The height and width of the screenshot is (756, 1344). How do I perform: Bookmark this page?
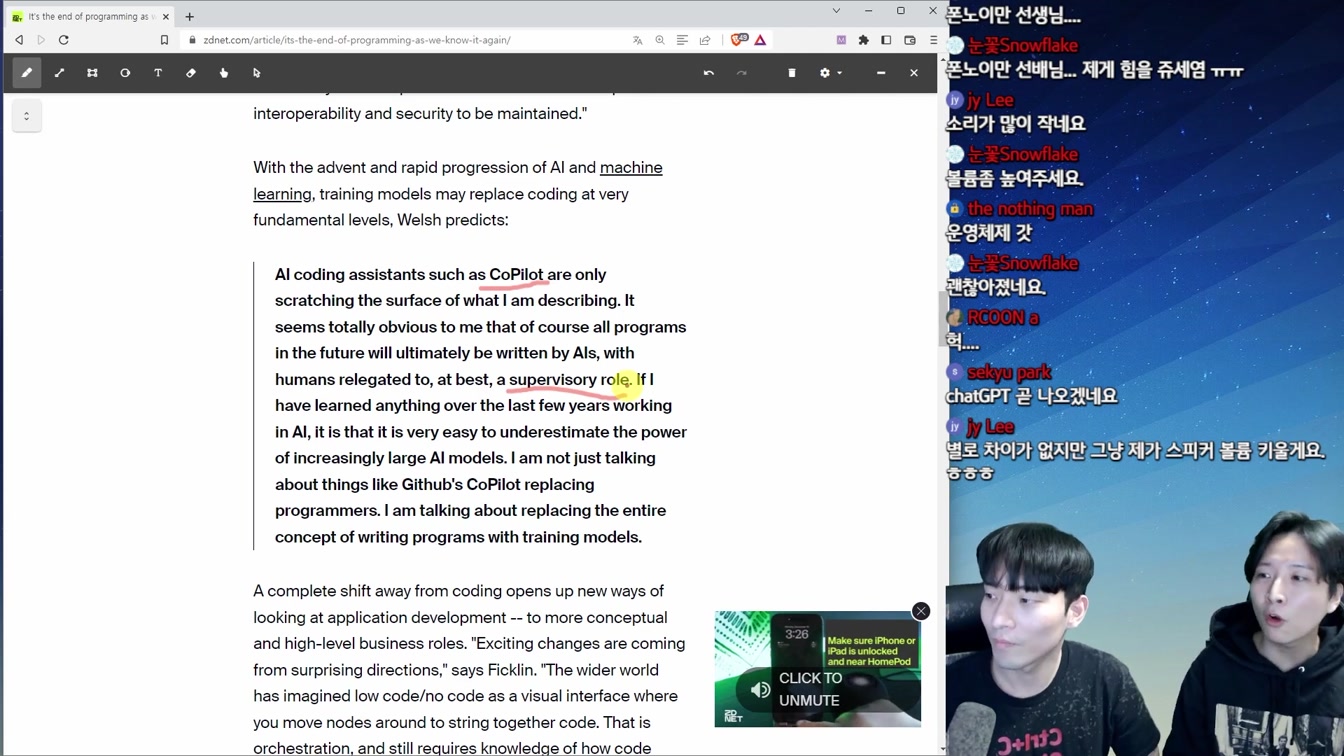pyautogui.click(x=165, y=40)
